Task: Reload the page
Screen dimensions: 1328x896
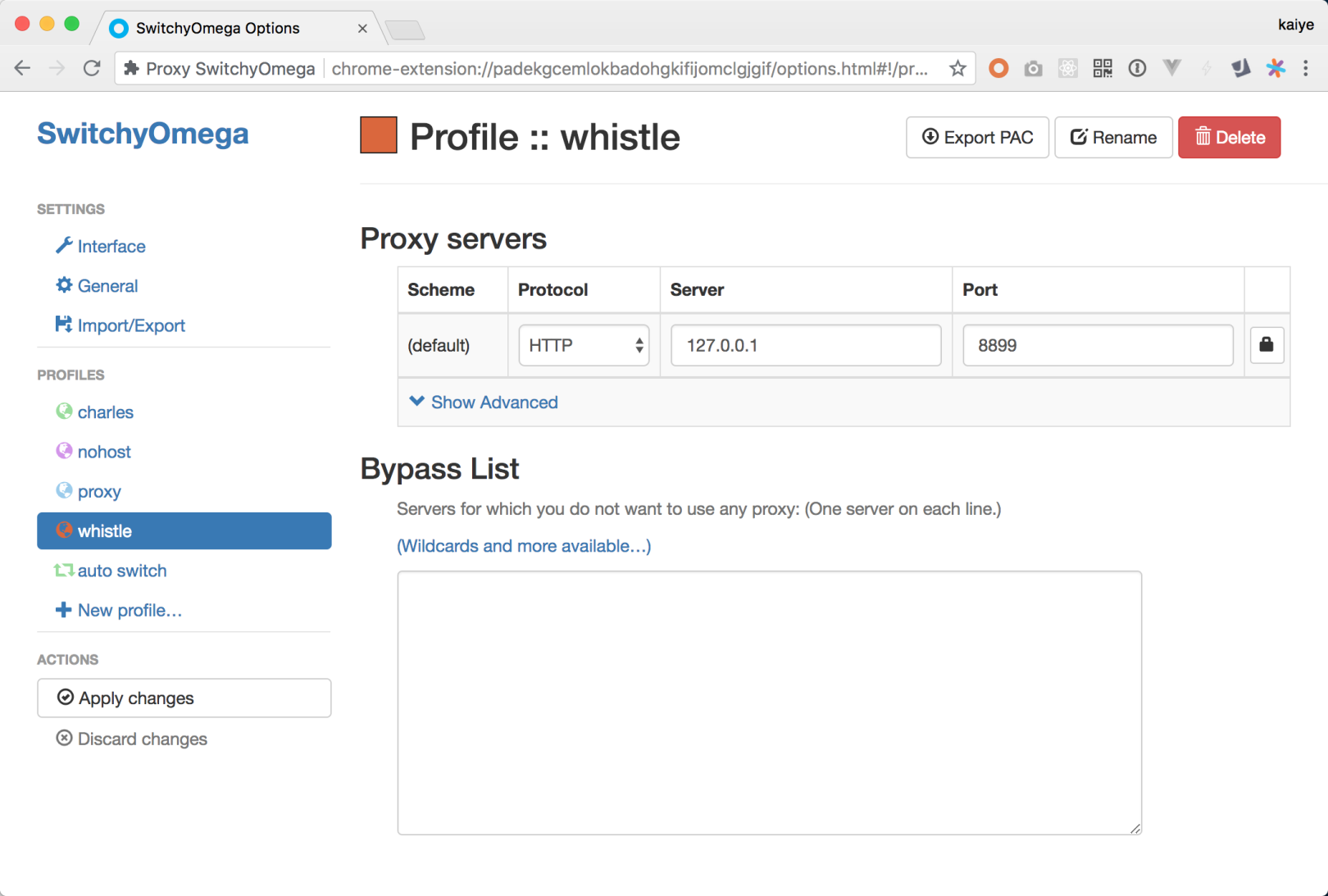Action: click(92, 69)
